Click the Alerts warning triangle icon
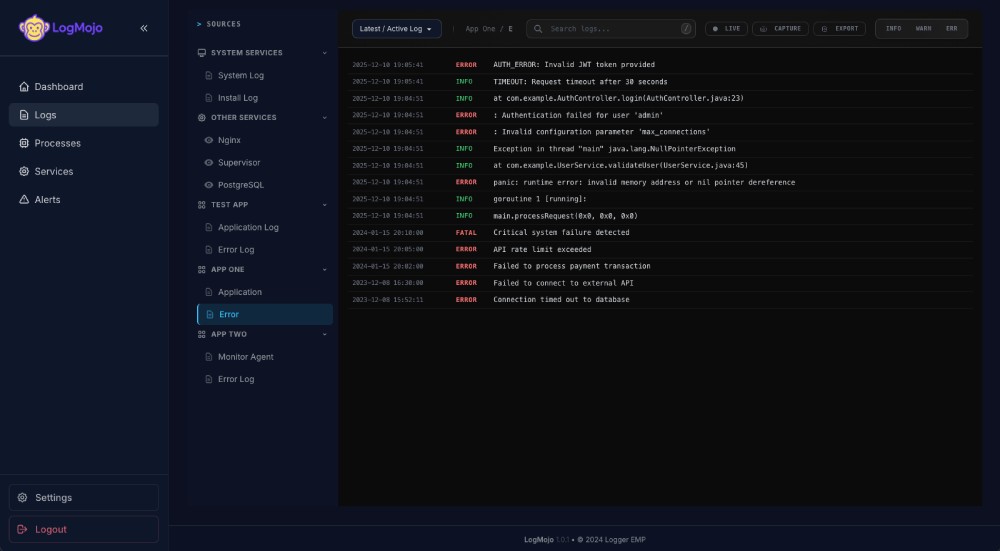 24,200
